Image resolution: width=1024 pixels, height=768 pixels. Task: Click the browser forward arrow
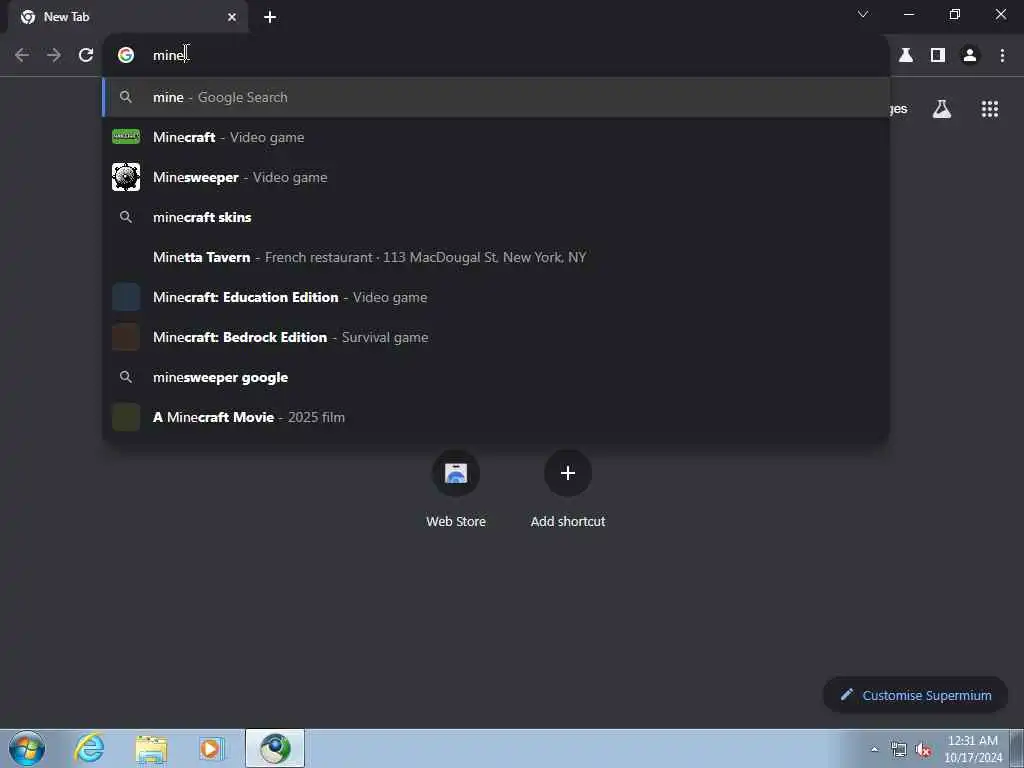[54, 56]
